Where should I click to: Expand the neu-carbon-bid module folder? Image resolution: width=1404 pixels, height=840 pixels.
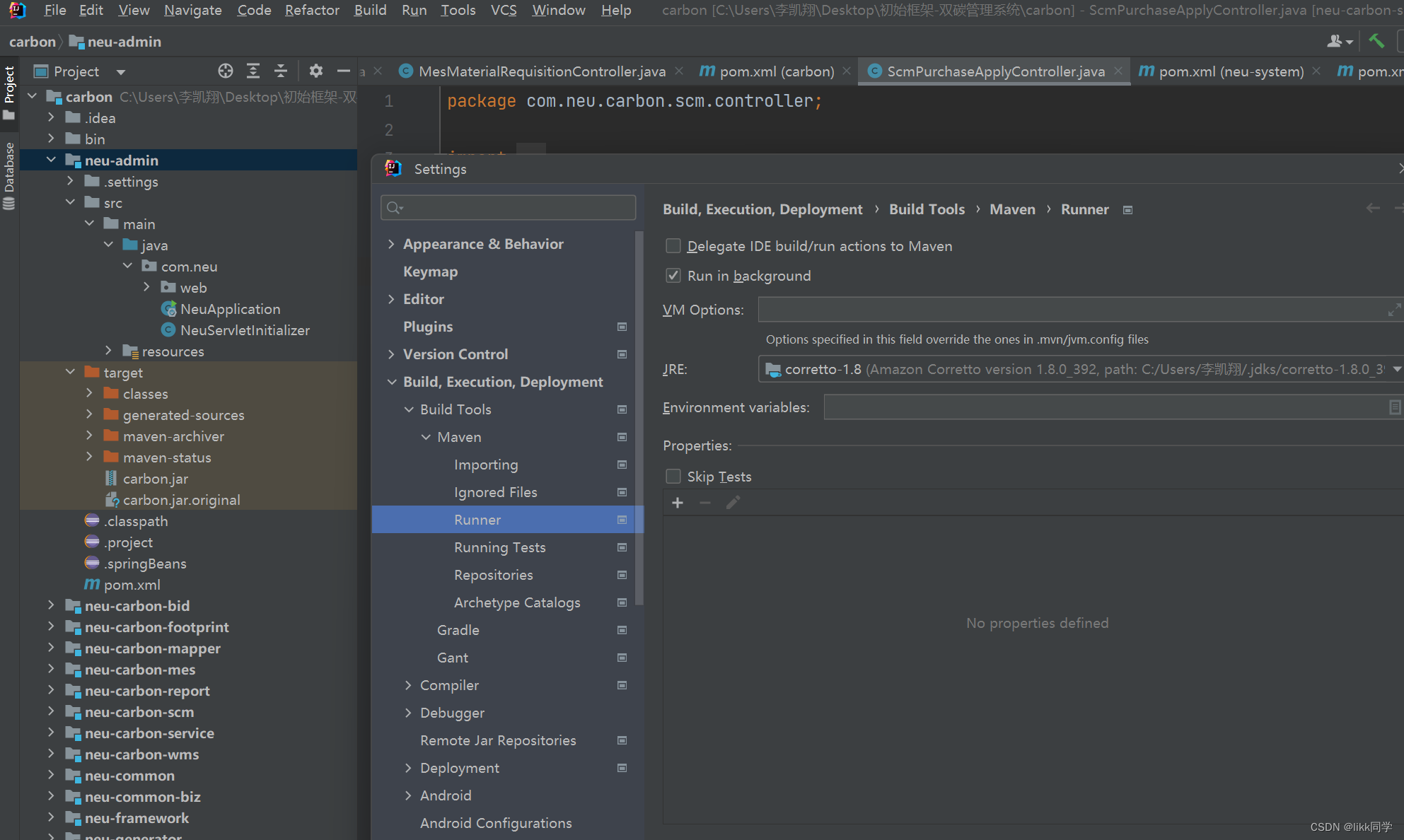coord(51,606)
